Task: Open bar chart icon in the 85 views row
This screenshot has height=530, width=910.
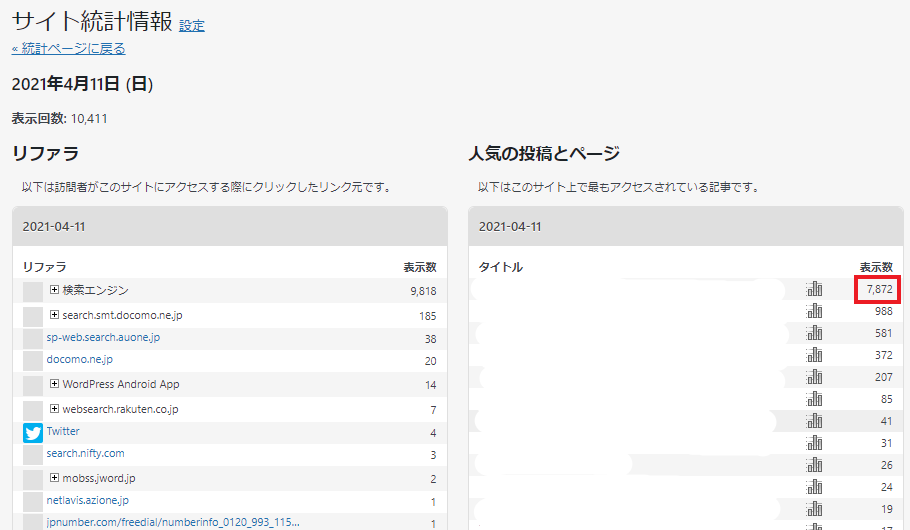Action: (814, 399)
